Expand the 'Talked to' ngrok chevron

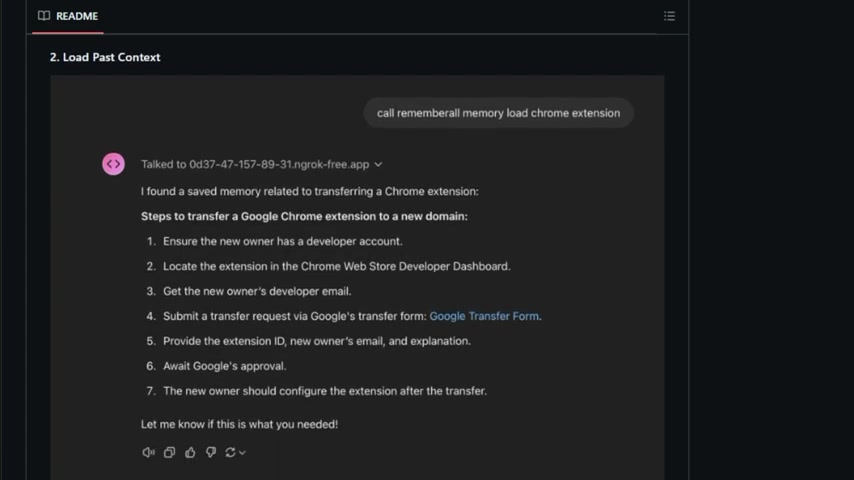[378, 165]
